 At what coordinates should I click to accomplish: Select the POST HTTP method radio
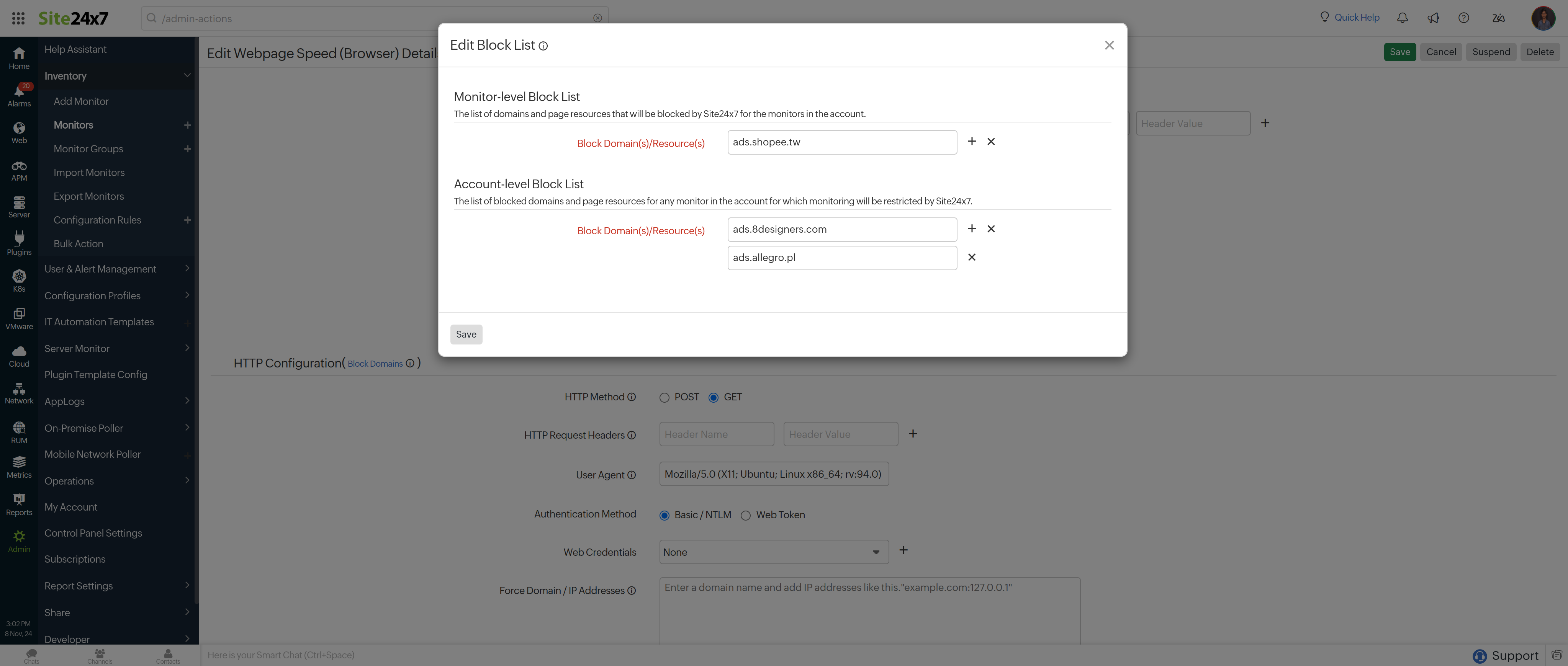coord(664,398)
